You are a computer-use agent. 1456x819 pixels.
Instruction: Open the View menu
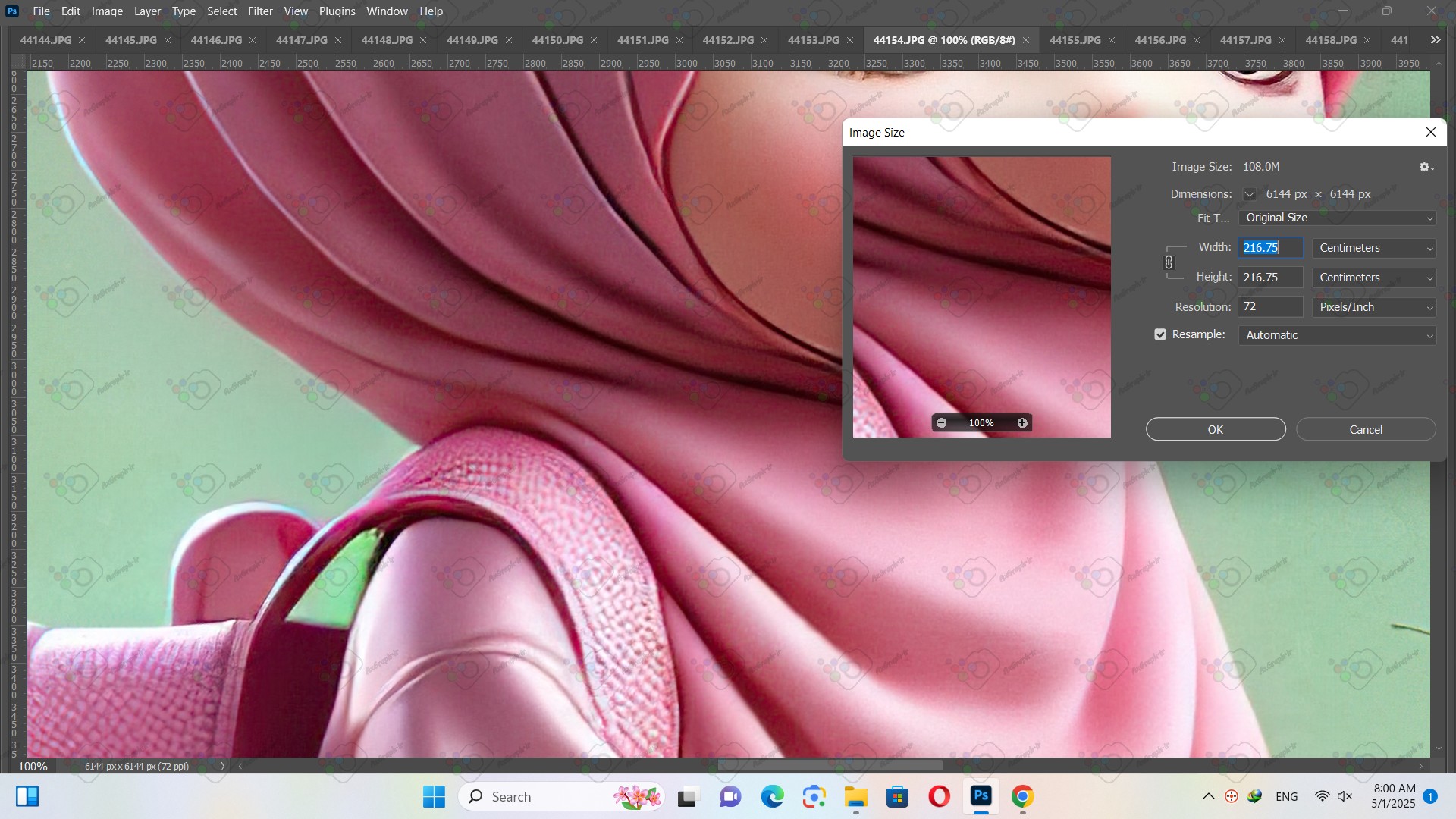click(296, 11)
